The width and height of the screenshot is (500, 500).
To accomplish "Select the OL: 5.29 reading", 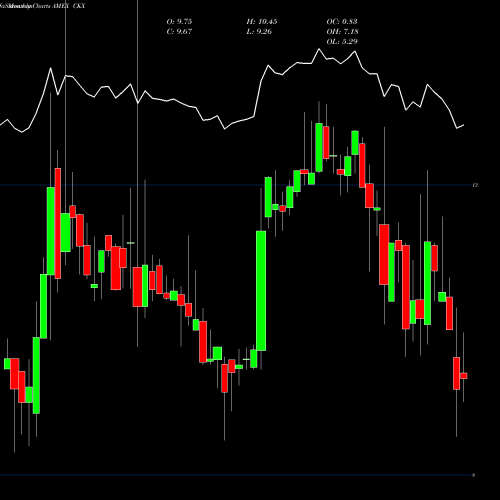I will pyautogui.click(x=342, y=42).
